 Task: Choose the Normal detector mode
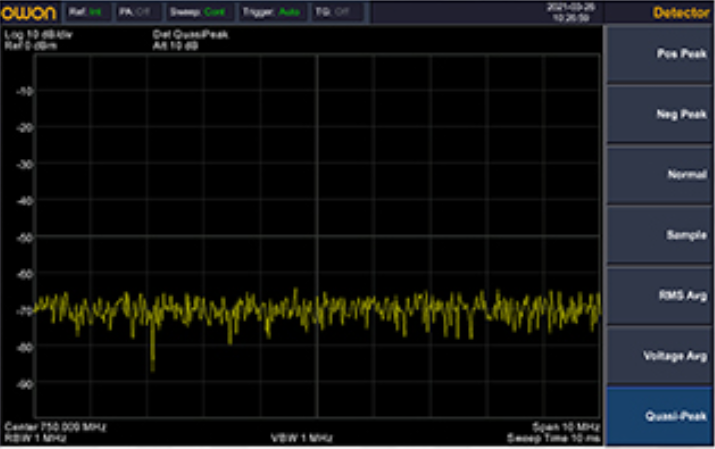click(x=659, y=175)
